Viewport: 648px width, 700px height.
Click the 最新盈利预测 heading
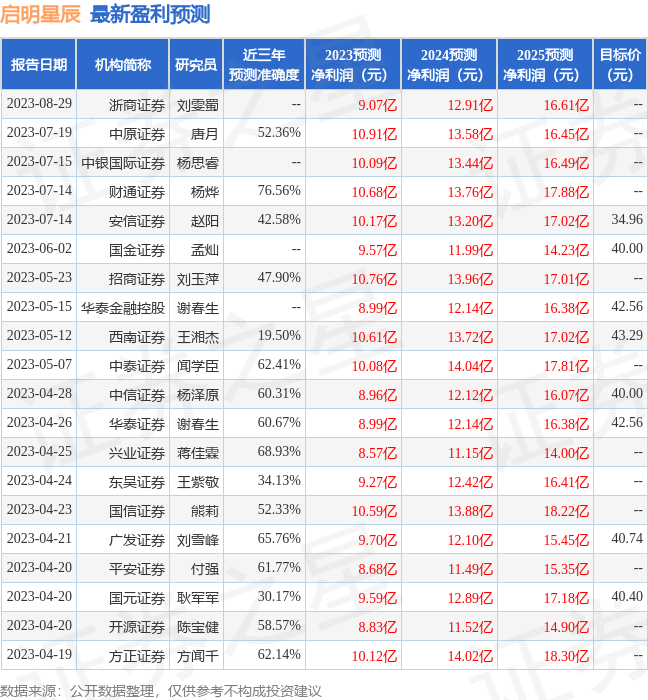point(150,14)
